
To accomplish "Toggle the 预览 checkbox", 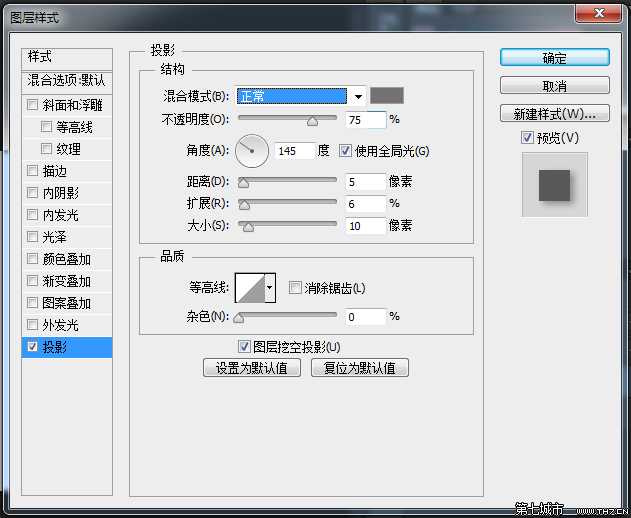I will pos(527,138).
